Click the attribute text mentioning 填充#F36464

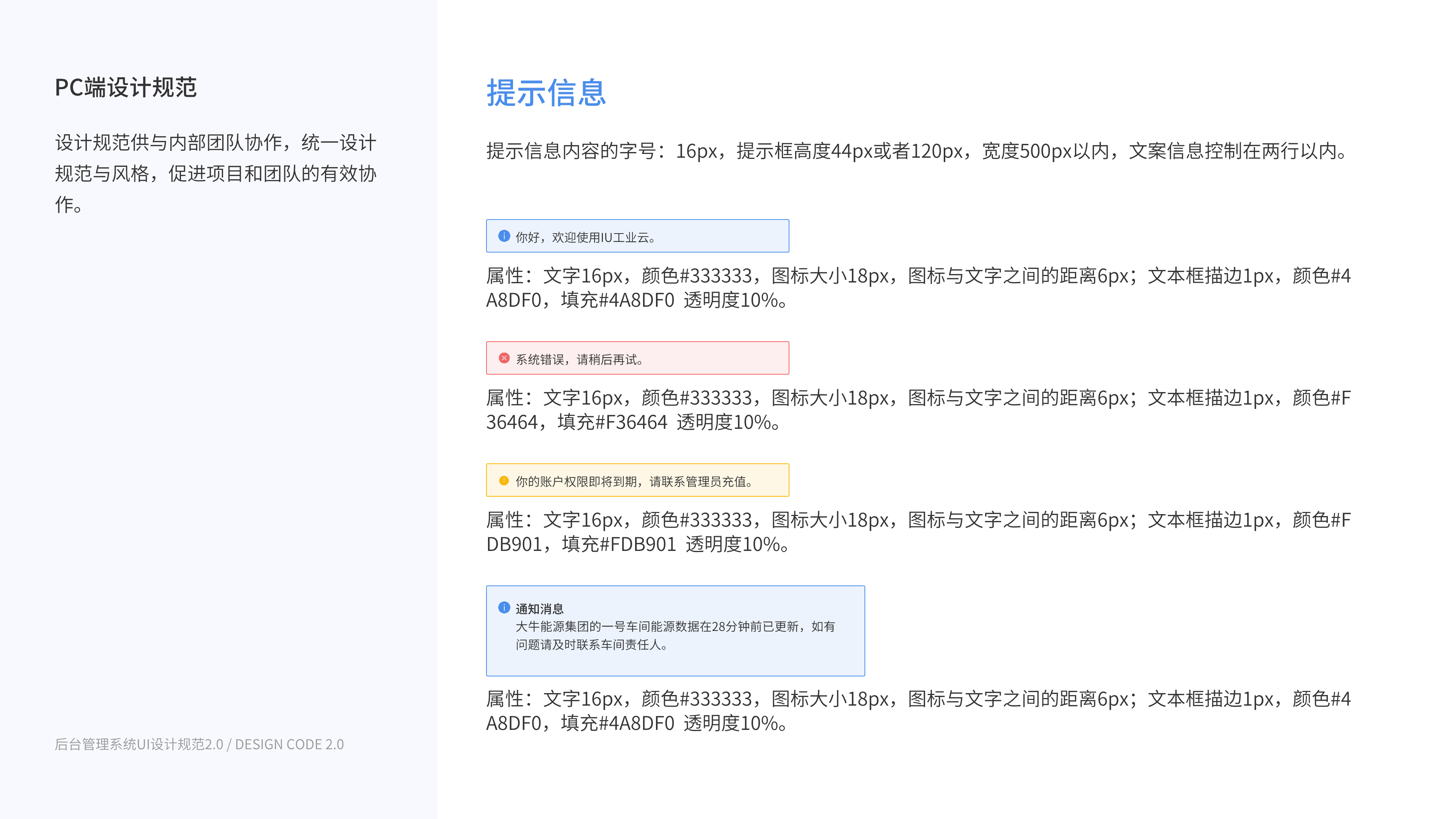[918, 410]
